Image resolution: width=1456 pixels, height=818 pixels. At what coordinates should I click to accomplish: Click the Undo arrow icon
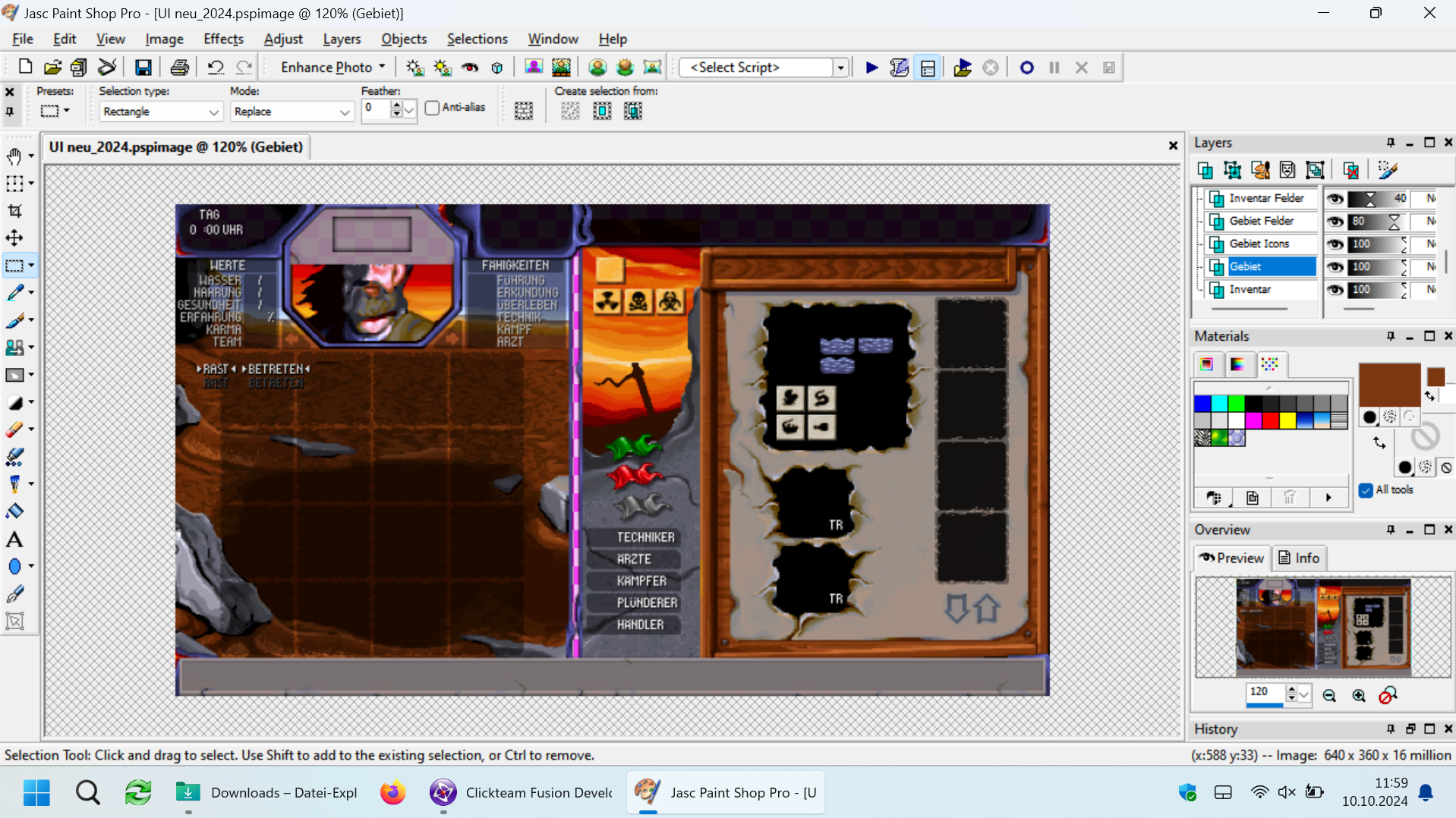pos(216,68)
